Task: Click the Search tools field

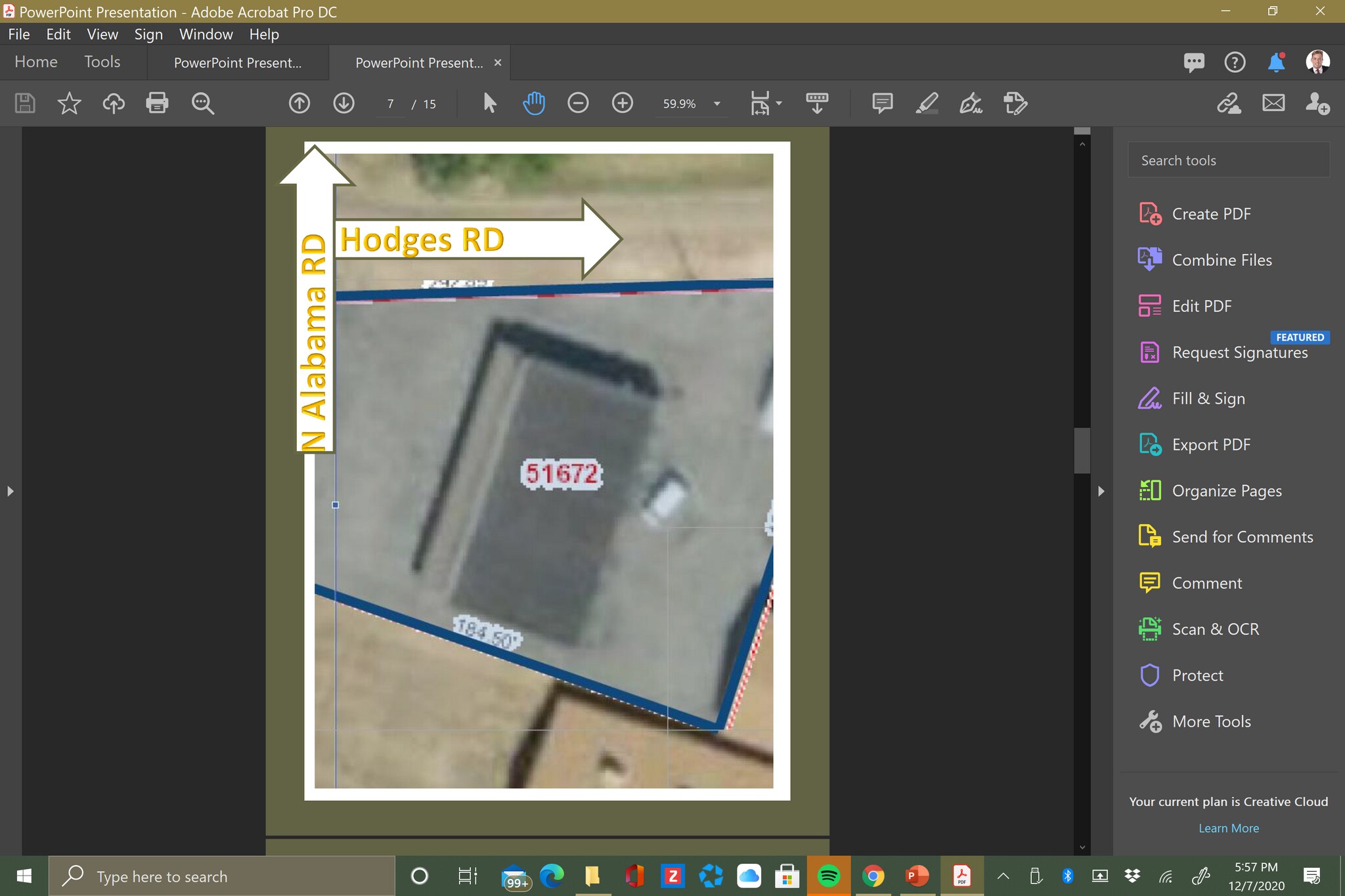Action: [x=1228, y=160]
